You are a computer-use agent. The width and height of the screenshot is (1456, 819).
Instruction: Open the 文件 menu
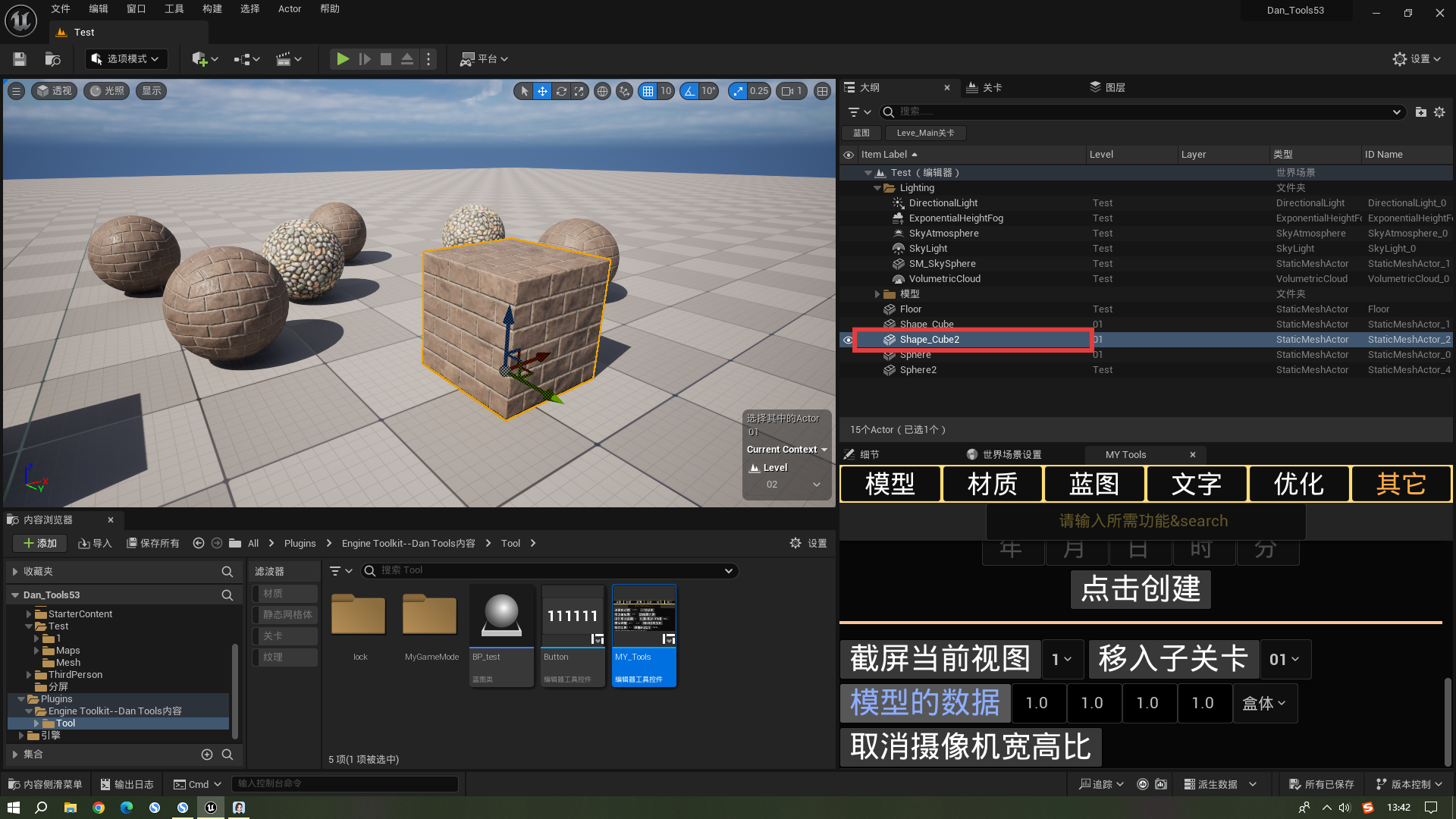[61, 9]
